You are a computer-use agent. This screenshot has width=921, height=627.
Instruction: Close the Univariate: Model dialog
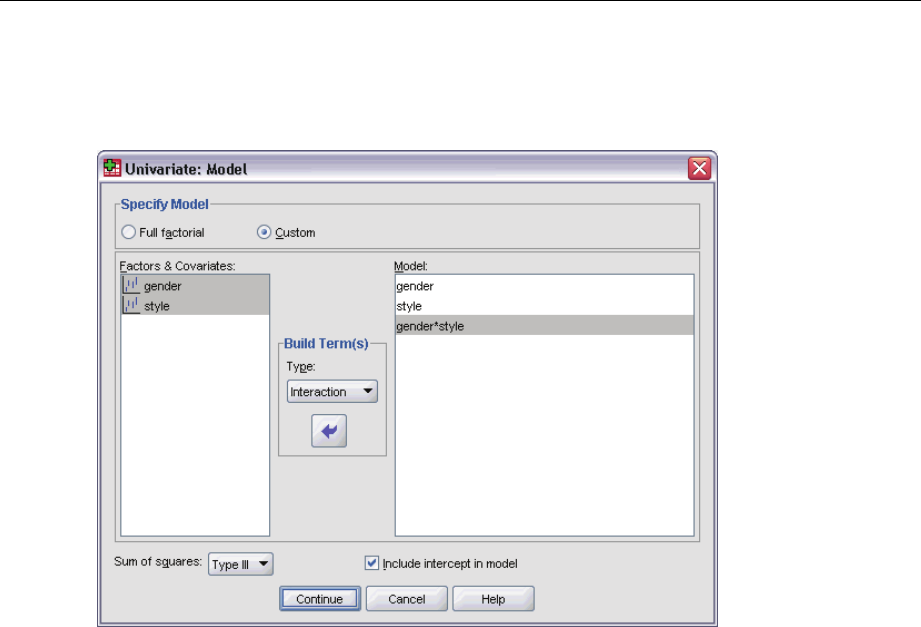700,169
